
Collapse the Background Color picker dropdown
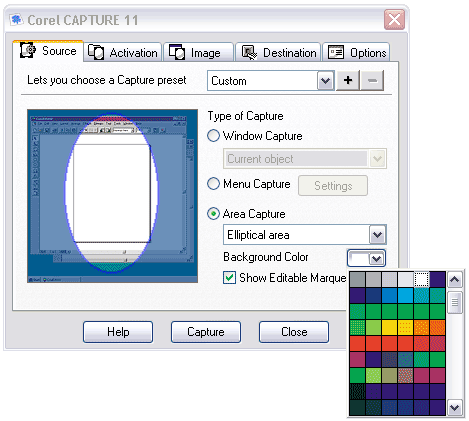tap(376, 258)
